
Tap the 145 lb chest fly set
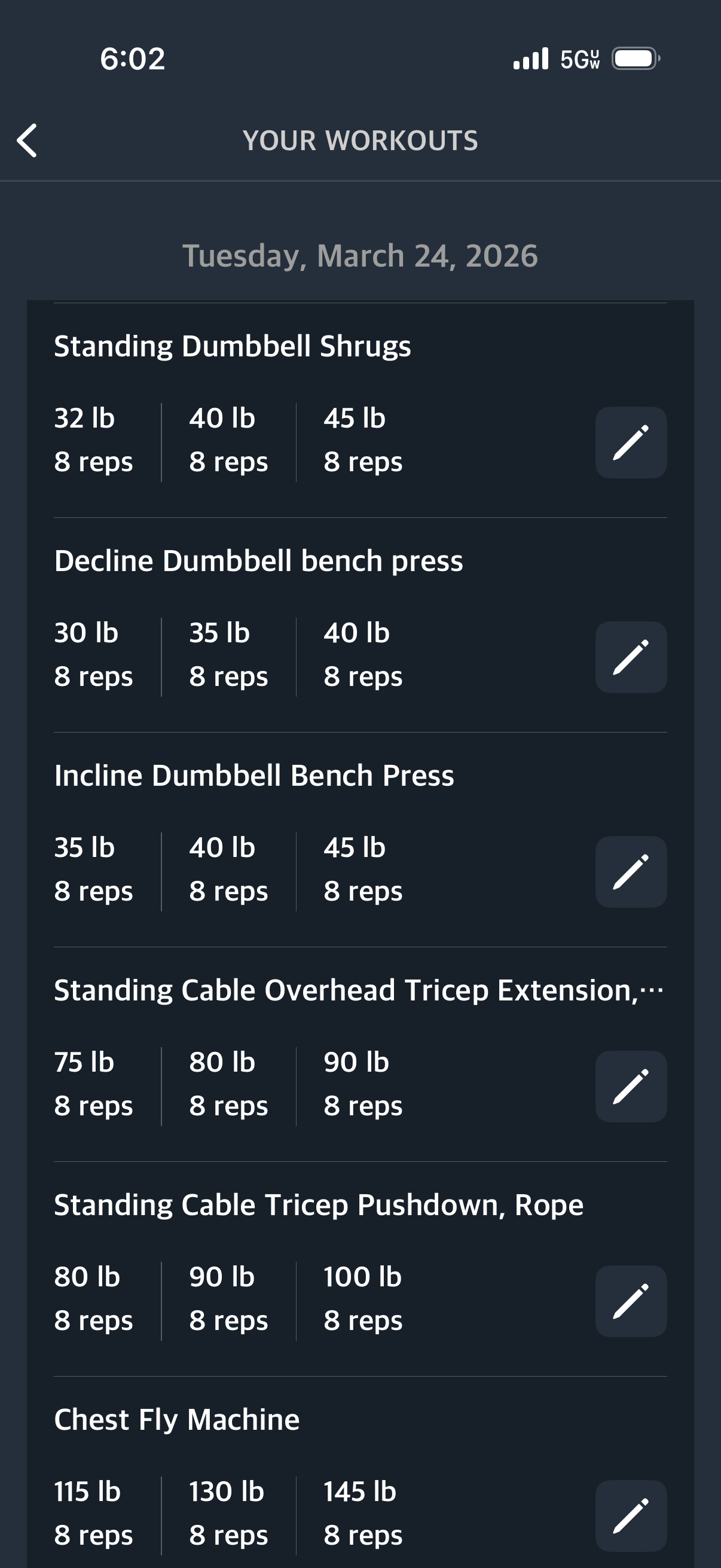pos(363,1513)
